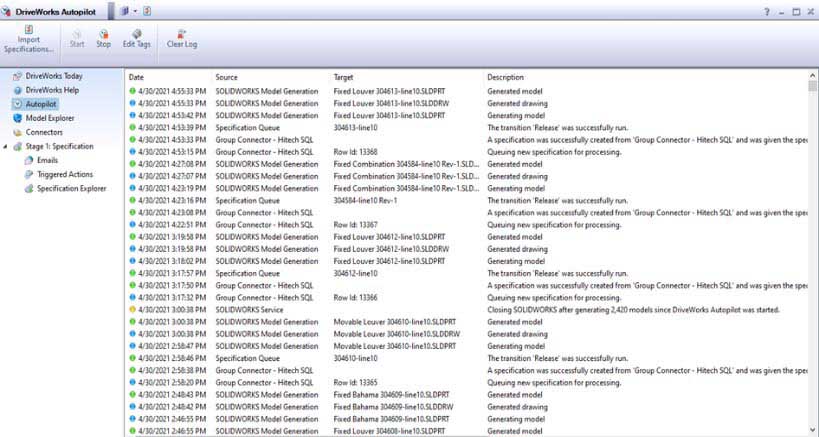819x437 pixels.
Task: Click the scrollbar up arrow of the log
Action: pos(812,76)
